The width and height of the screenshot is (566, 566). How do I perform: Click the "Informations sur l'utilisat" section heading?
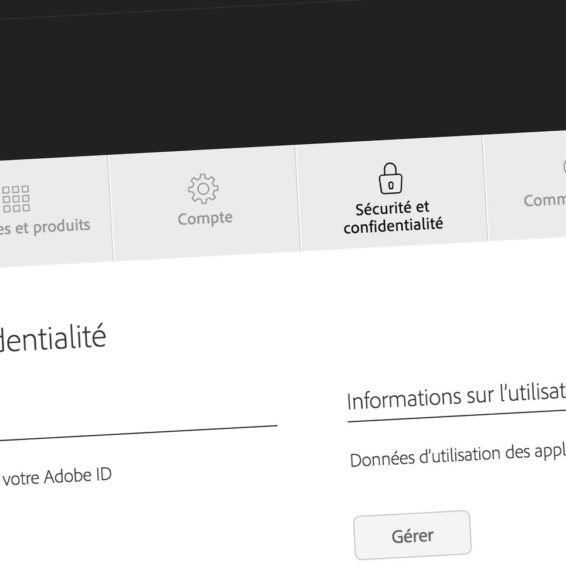pyautogui.click(x=456, y=396)
